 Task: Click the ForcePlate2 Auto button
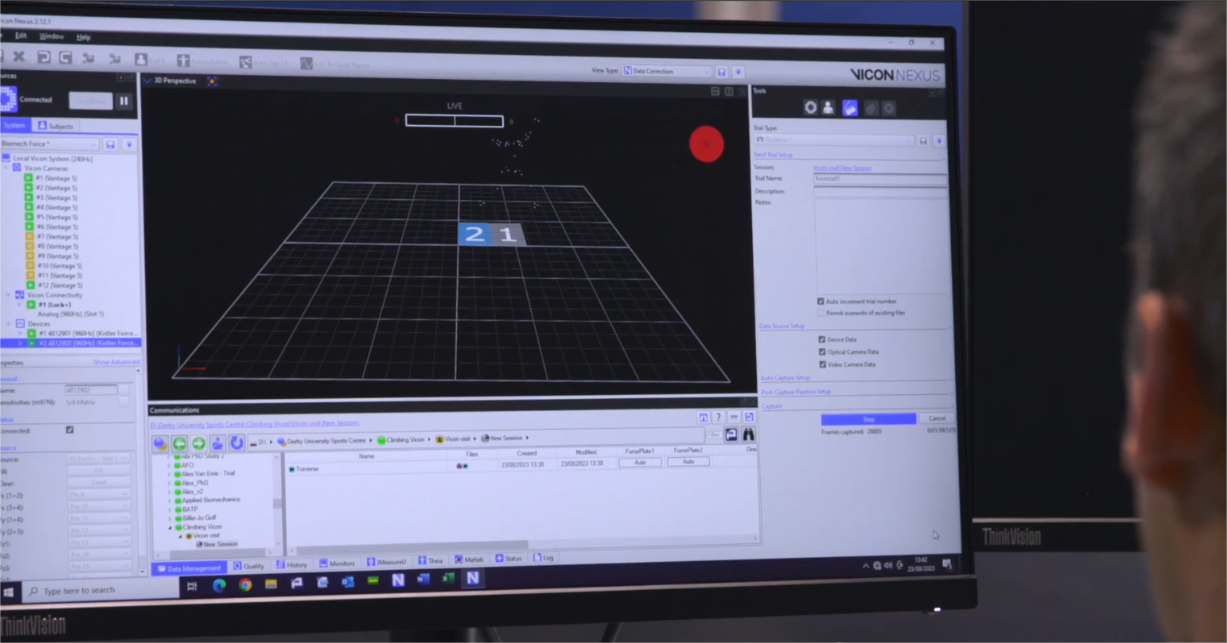pos(688,462)
